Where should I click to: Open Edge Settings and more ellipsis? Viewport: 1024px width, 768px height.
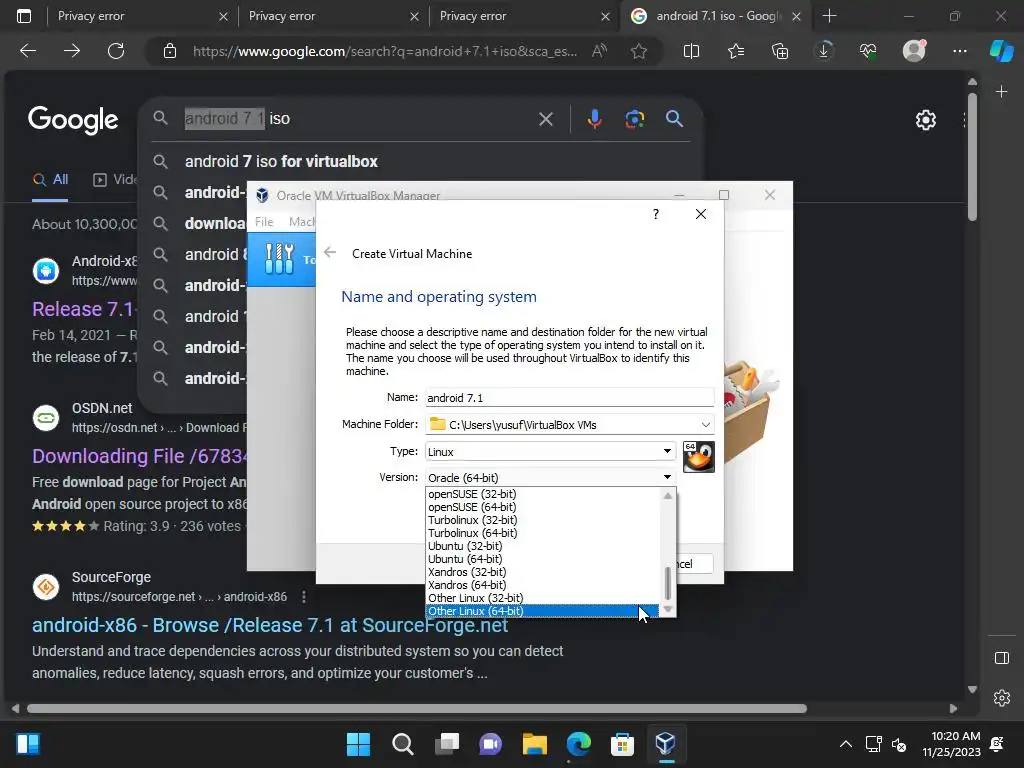pyautogui.click(x=959, y=51)
